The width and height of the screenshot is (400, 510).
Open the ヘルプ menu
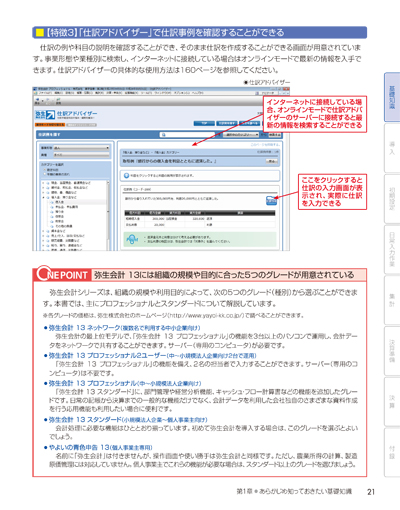197,93
